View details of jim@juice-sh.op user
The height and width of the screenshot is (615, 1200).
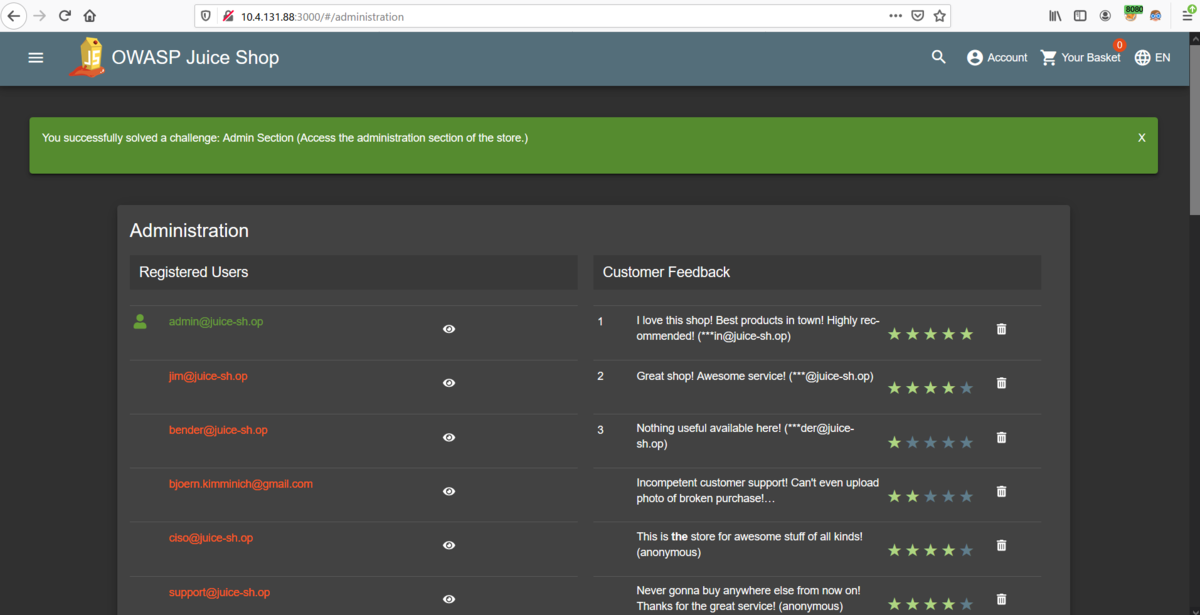click(x=449, y=383)
